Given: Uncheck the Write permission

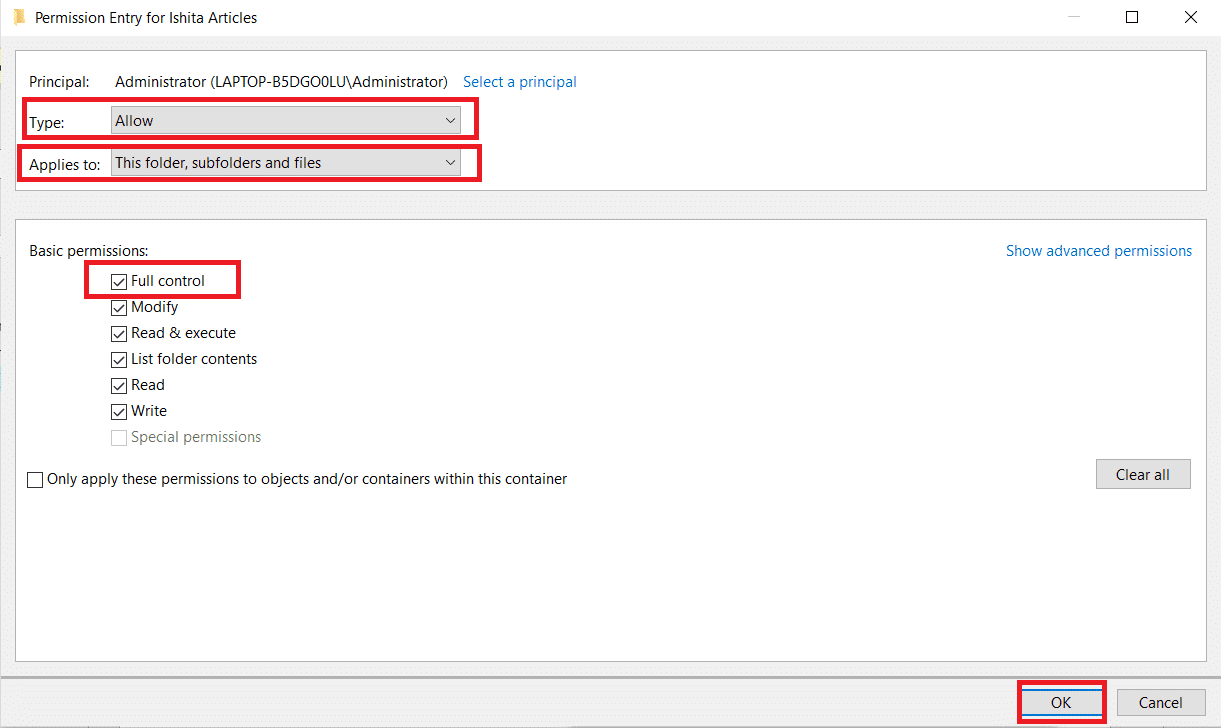Looking at the screenshot, I should click(x=119, y=411).
